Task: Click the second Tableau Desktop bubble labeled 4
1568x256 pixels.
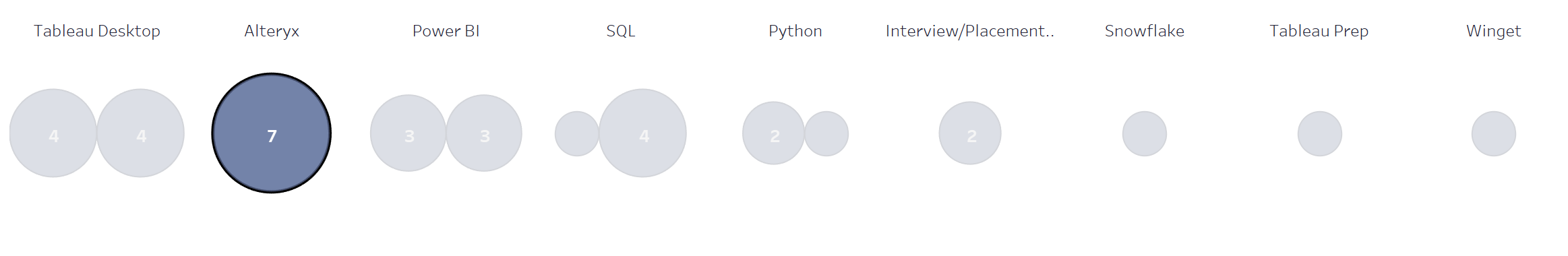Action: click(x=141, y=133)
